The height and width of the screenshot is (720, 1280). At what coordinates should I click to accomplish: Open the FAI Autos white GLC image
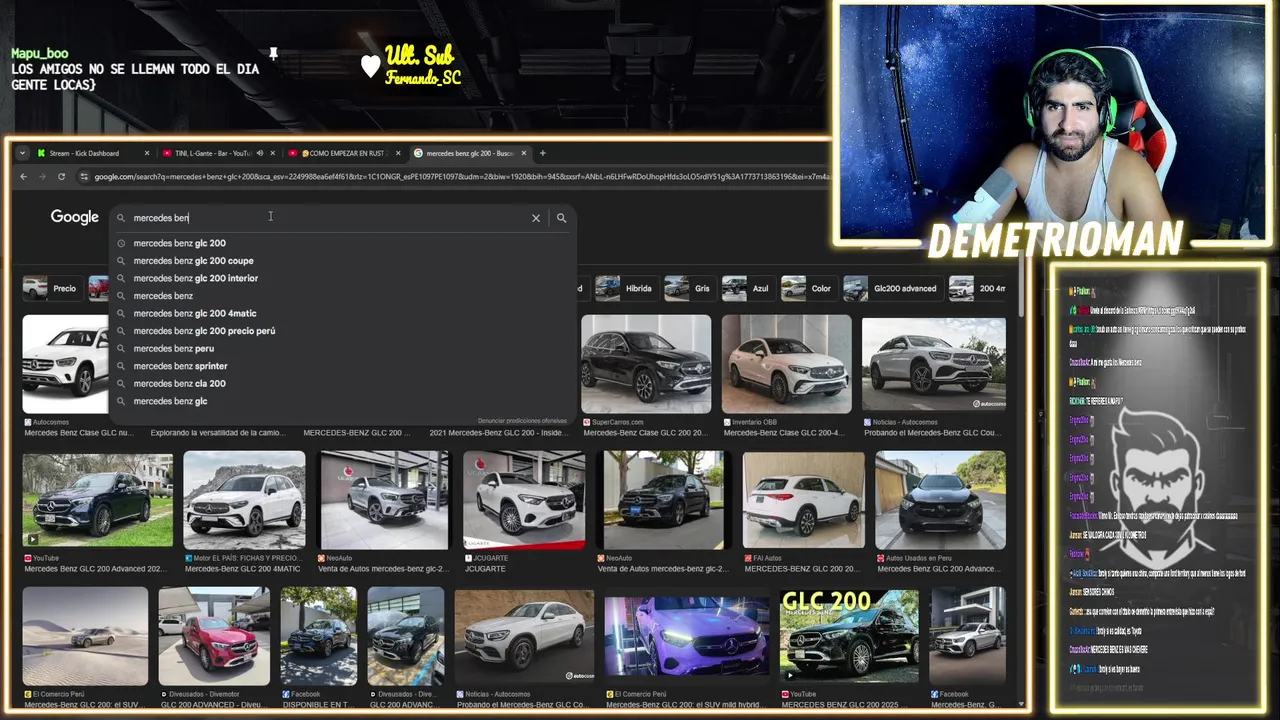(x=803, y=500)
